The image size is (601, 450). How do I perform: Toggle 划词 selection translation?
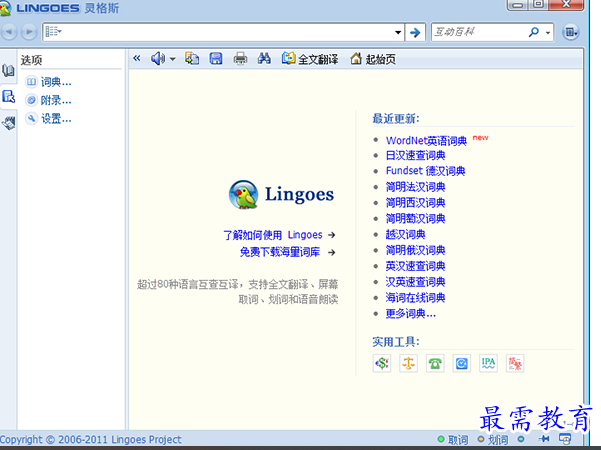pyautogui.click(x=493, y=439)
